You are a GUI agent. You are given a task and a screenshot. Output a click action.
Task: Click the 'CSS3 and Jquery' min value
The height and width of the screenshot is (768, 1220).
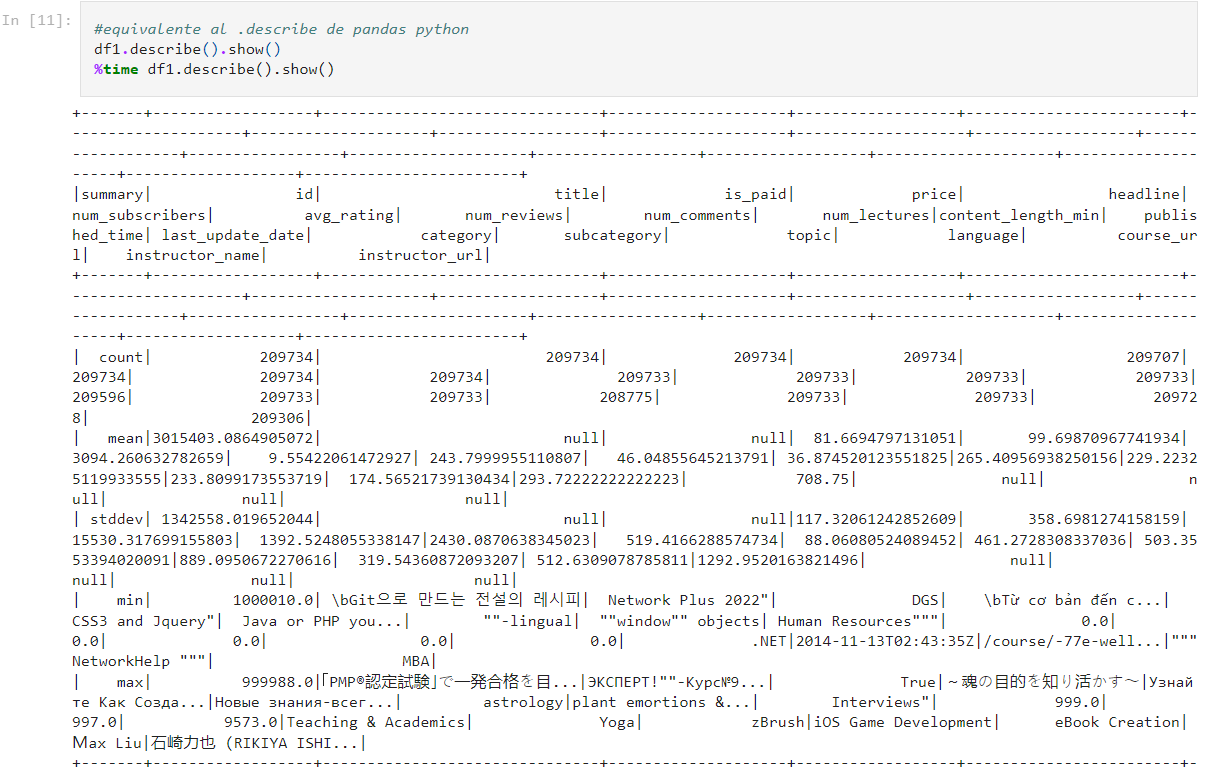tap(143, 620)
